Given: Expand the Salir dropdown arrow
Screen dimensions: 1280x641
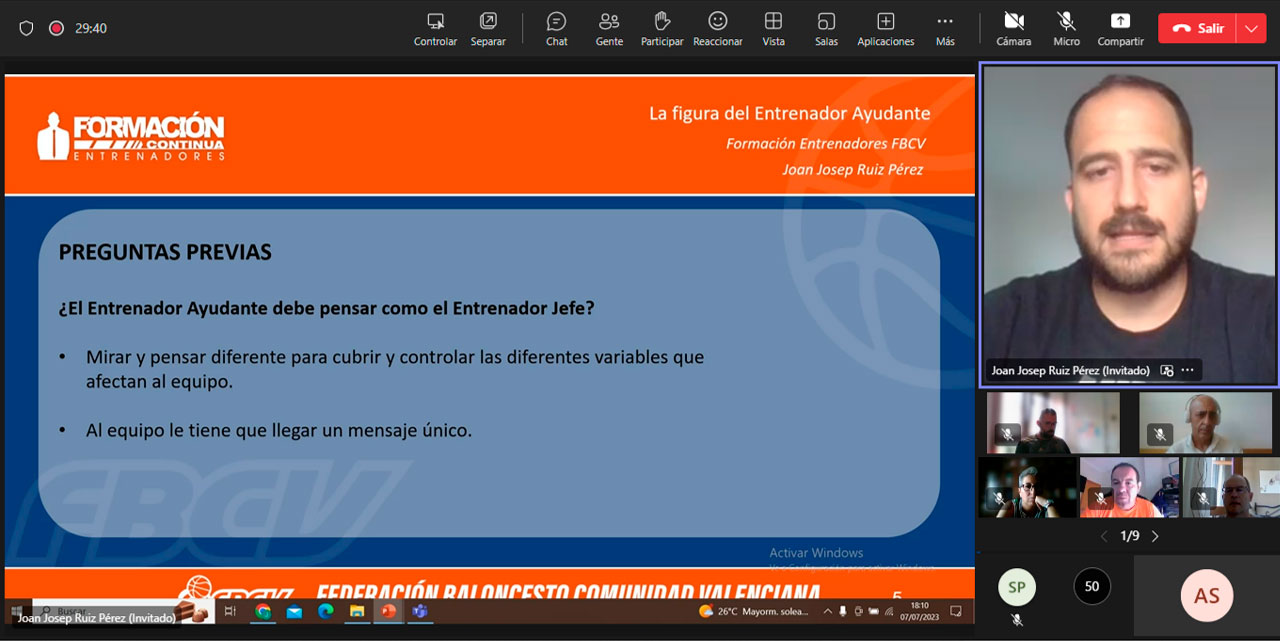Looking at the screenshot, I should pyautogui.click(x=1252, y=28).
